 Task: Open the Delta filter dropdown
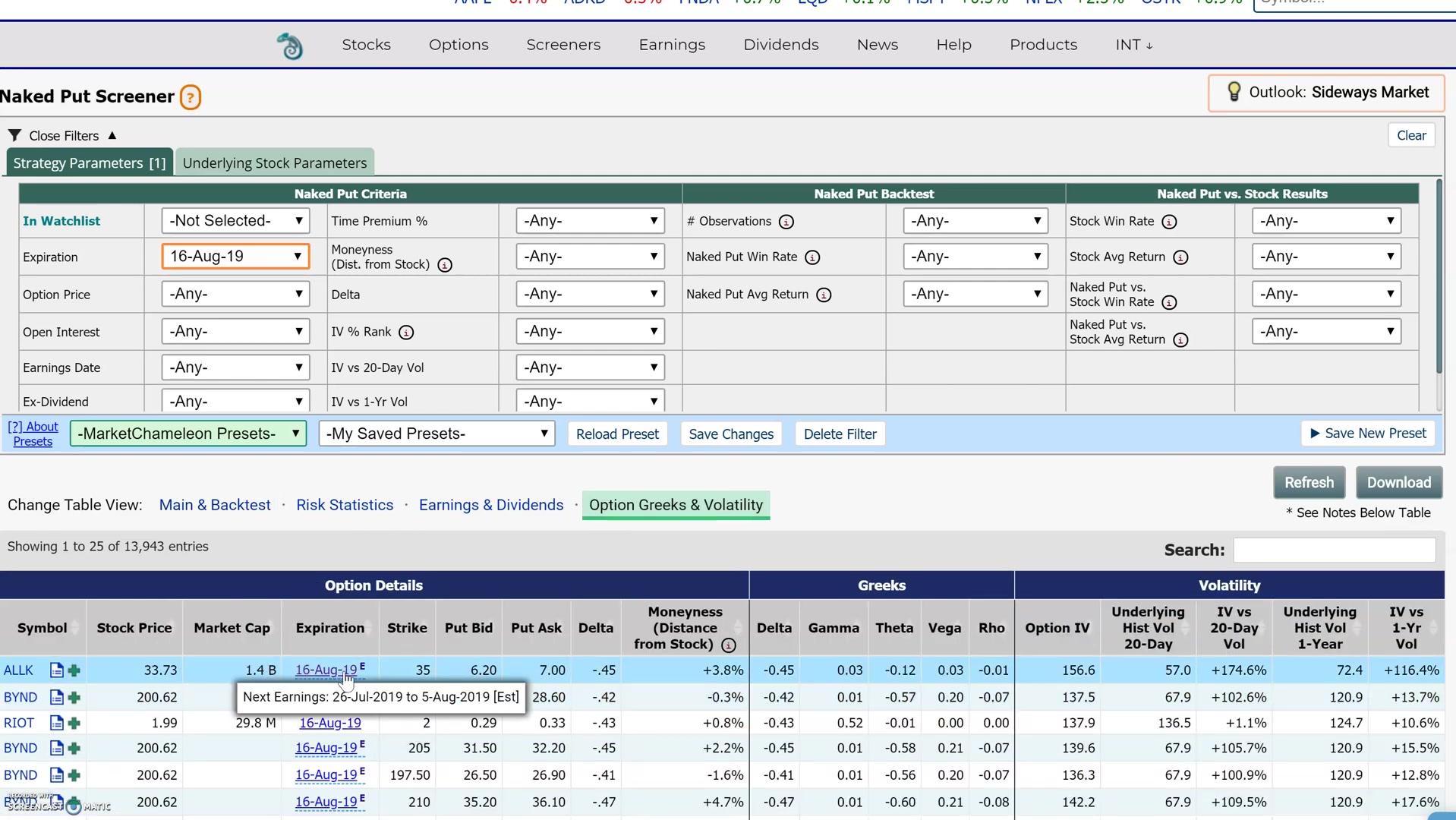coord(590,294)
